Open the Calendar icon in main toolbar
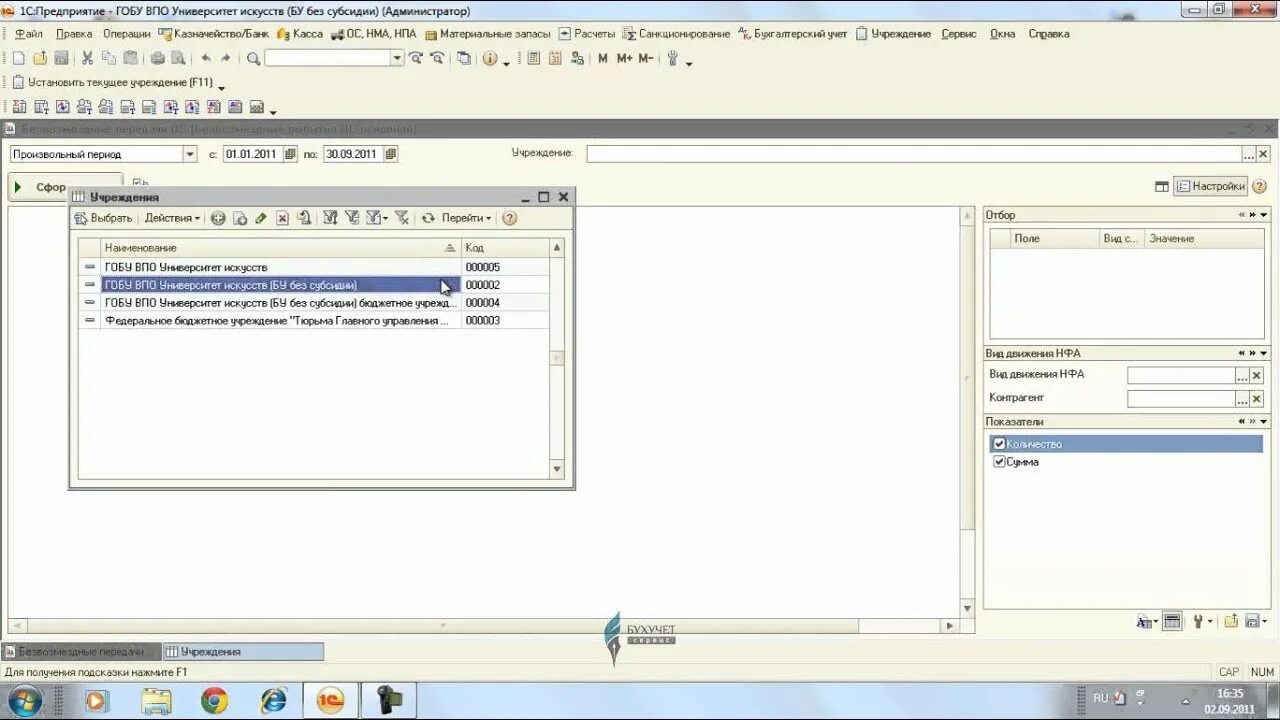 click(x=555, y=59)
